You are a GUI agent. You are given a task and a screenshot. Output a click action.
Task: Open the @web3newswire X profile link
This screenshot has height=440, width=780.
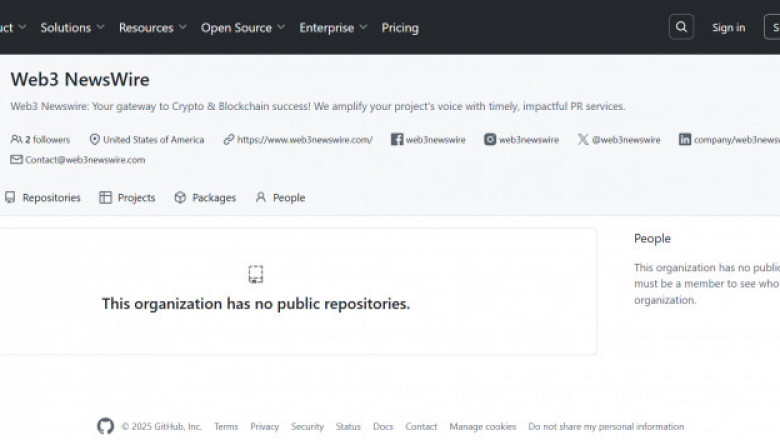626,139
